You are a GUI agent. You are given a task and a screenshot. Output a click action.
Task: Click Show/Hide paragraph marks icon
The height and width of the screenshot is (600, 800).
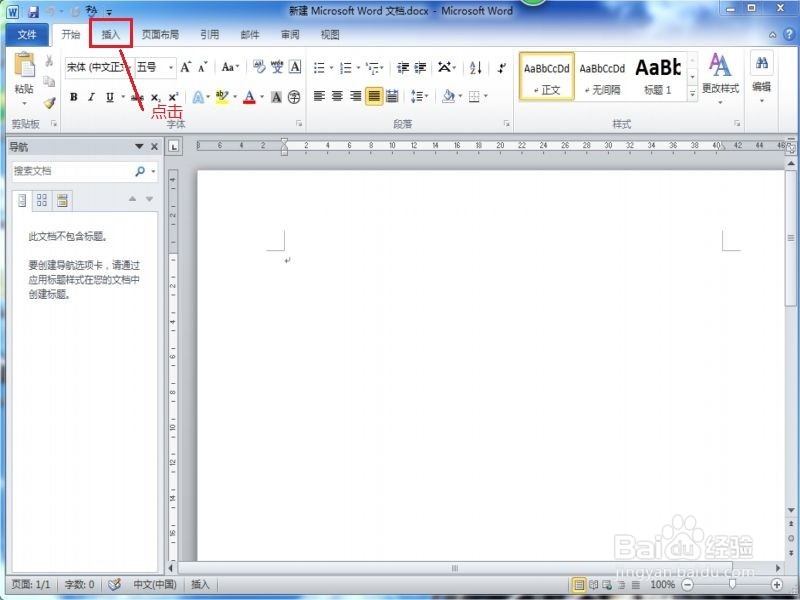click(502, 67)
